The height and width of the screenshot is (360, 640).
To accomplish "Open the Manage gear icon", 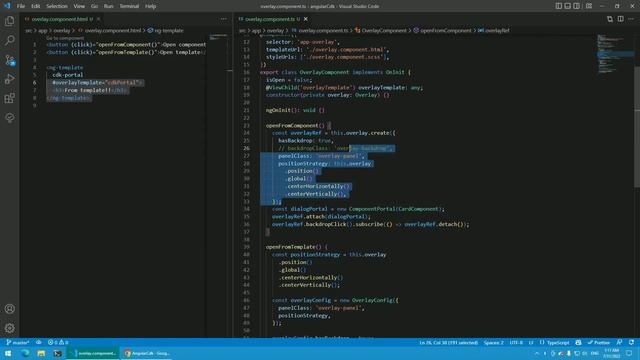I will click(9, 328).
